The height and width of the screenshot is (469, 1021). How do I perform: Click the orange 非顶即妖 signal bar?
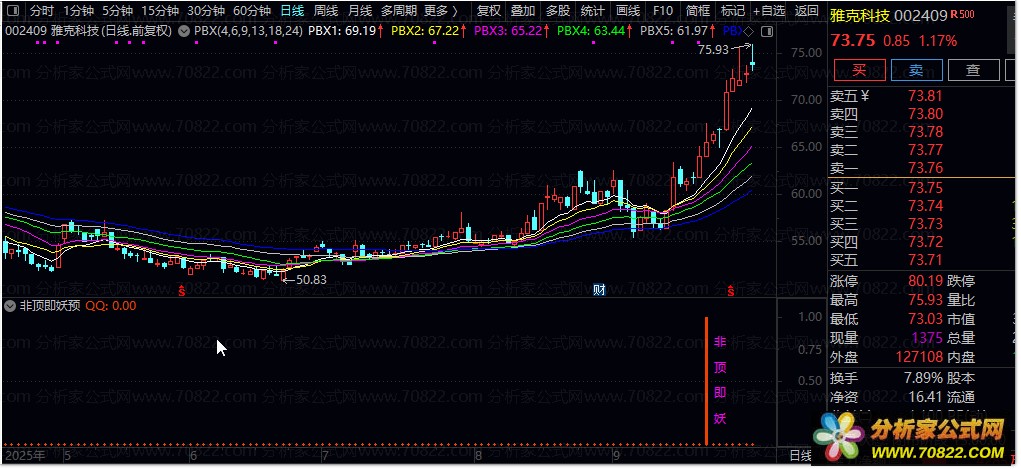click(707, 381)
